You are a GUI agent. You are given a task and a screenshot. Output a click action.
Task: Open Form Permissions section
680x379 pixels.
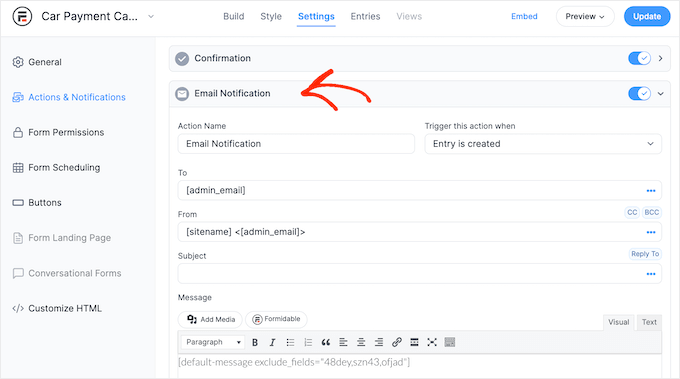(x=66, y=132)
